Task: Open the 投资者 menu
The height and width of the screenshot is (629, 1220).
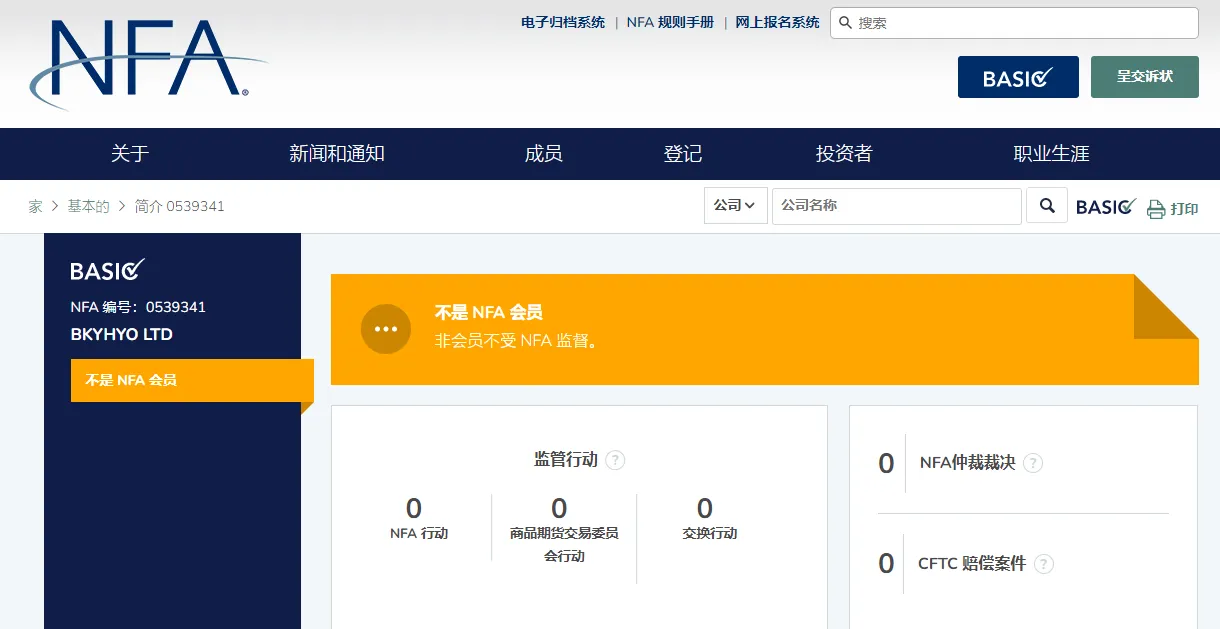Action: [x=844, y=154]
